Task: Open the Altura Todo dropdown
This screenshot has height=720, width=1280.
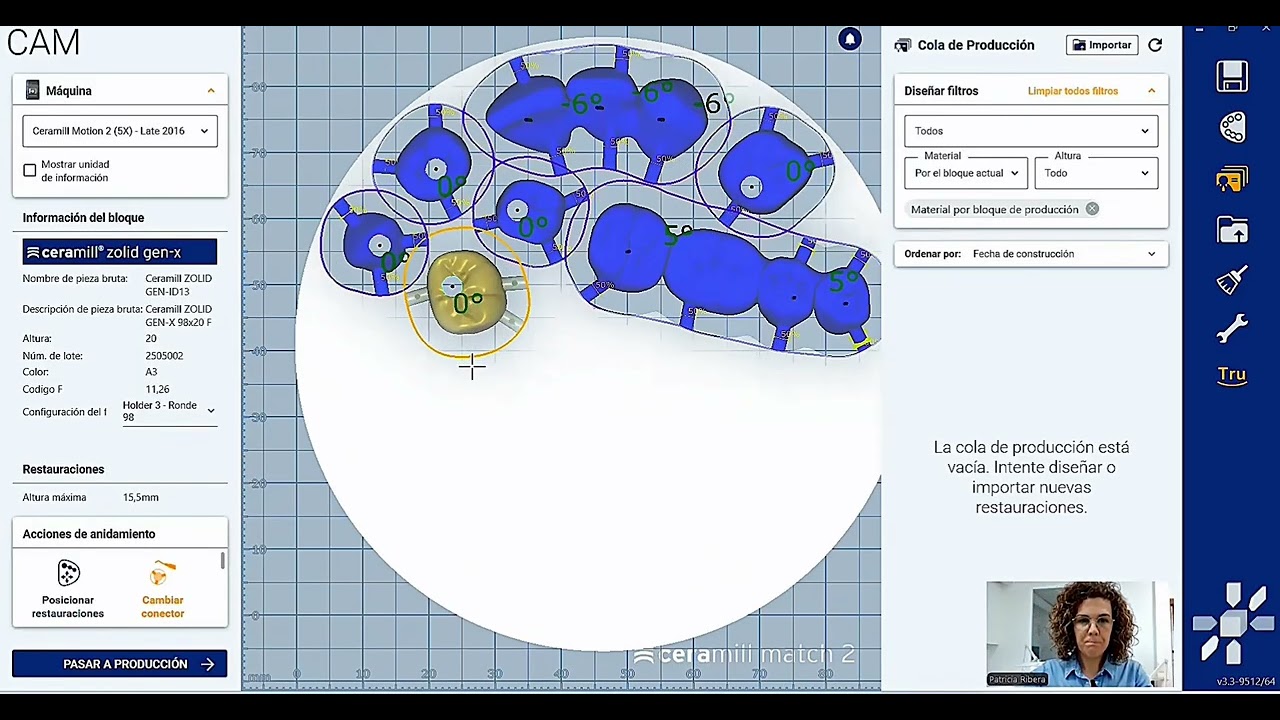Action: pyautogui.click(x=1096, y=173)
